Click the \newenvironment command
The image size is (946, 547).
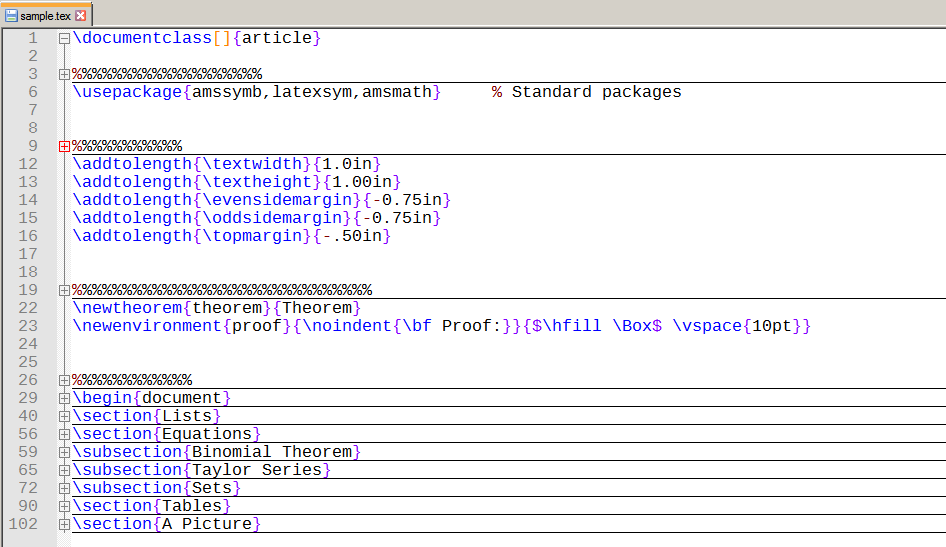147,326
